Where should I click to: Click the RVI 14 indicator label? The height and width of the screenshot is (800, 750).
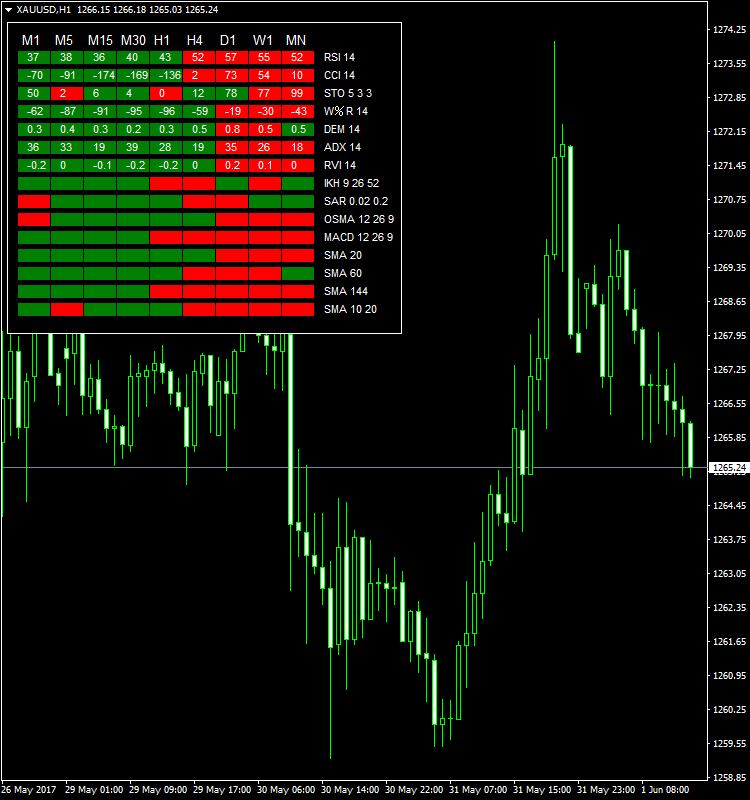[340, 165]
